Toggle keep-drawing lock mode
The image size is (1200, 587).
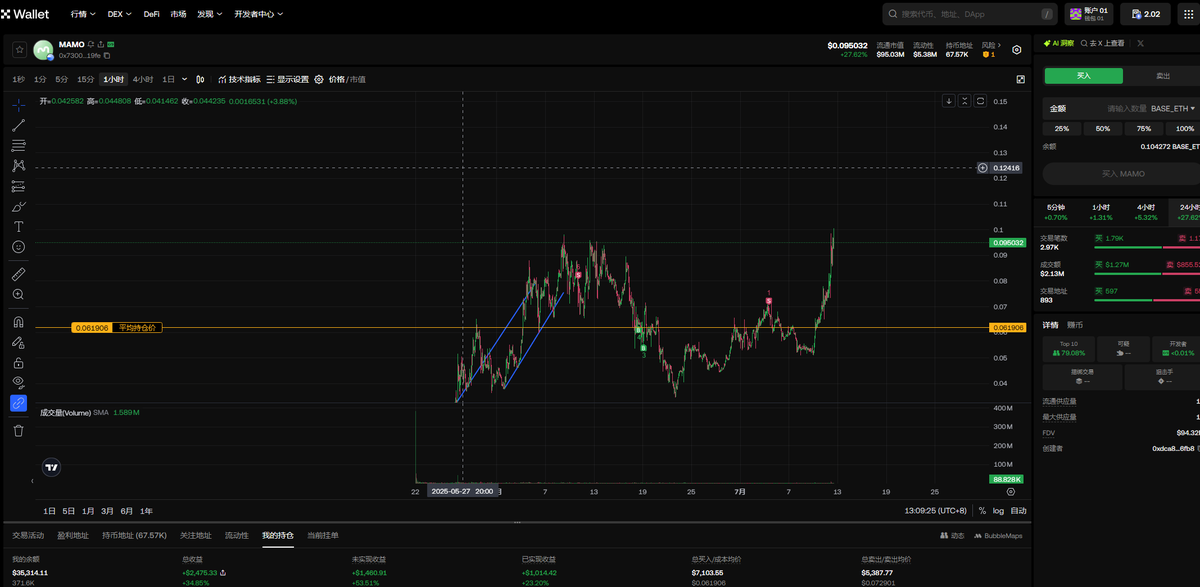(x=18, y=343)
